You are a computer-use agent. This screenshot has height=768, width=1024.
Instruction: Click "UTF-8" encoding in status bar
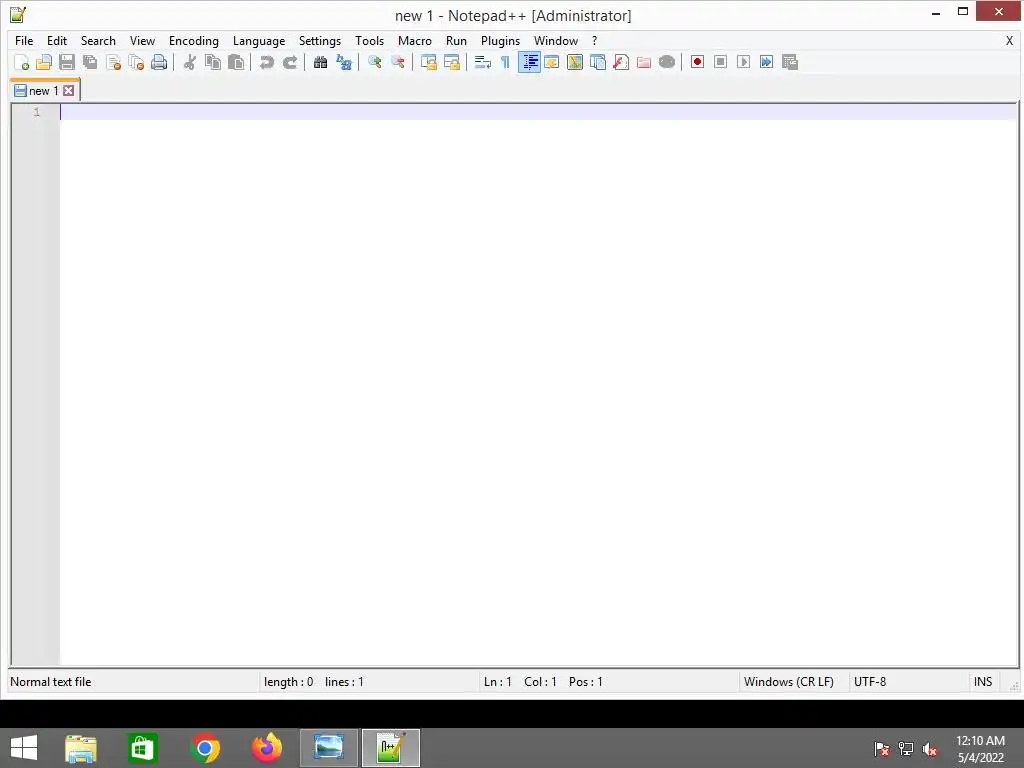870,682
